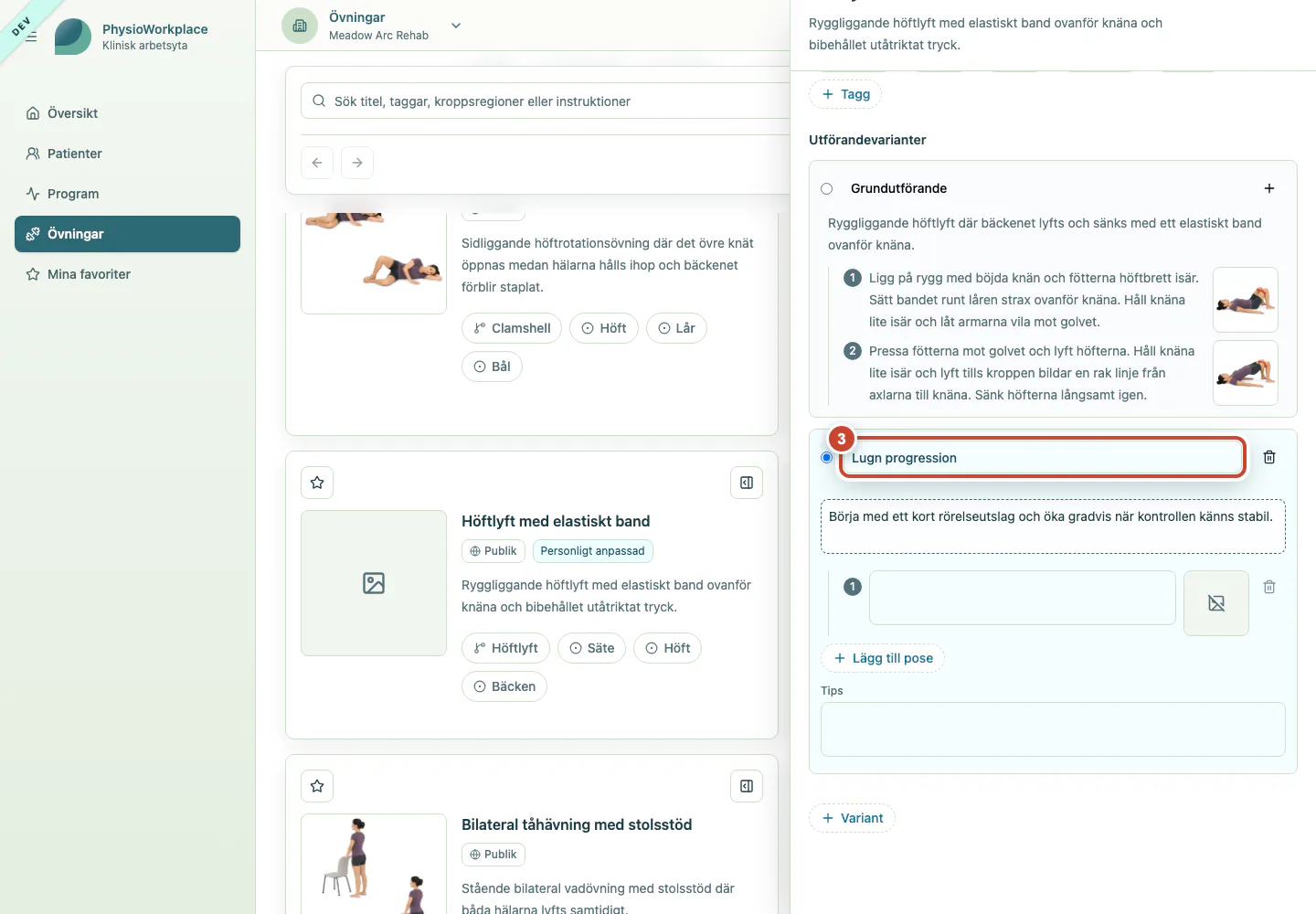Go to previous page with left arrow
Image resolution: width=1316 pixels, height=914 pixels.
tap(317, 163)
